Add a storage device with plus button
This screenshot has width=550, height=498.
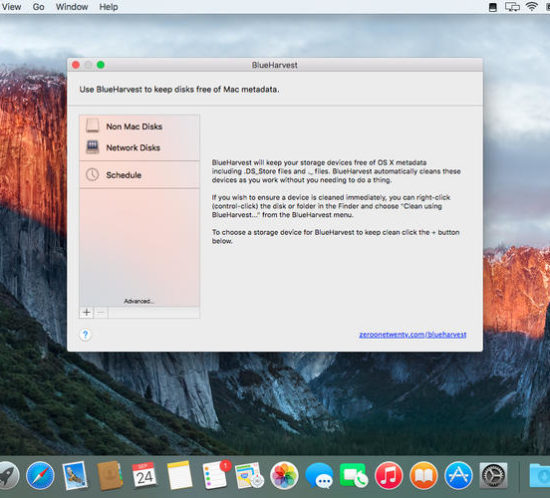click(87, 312)
